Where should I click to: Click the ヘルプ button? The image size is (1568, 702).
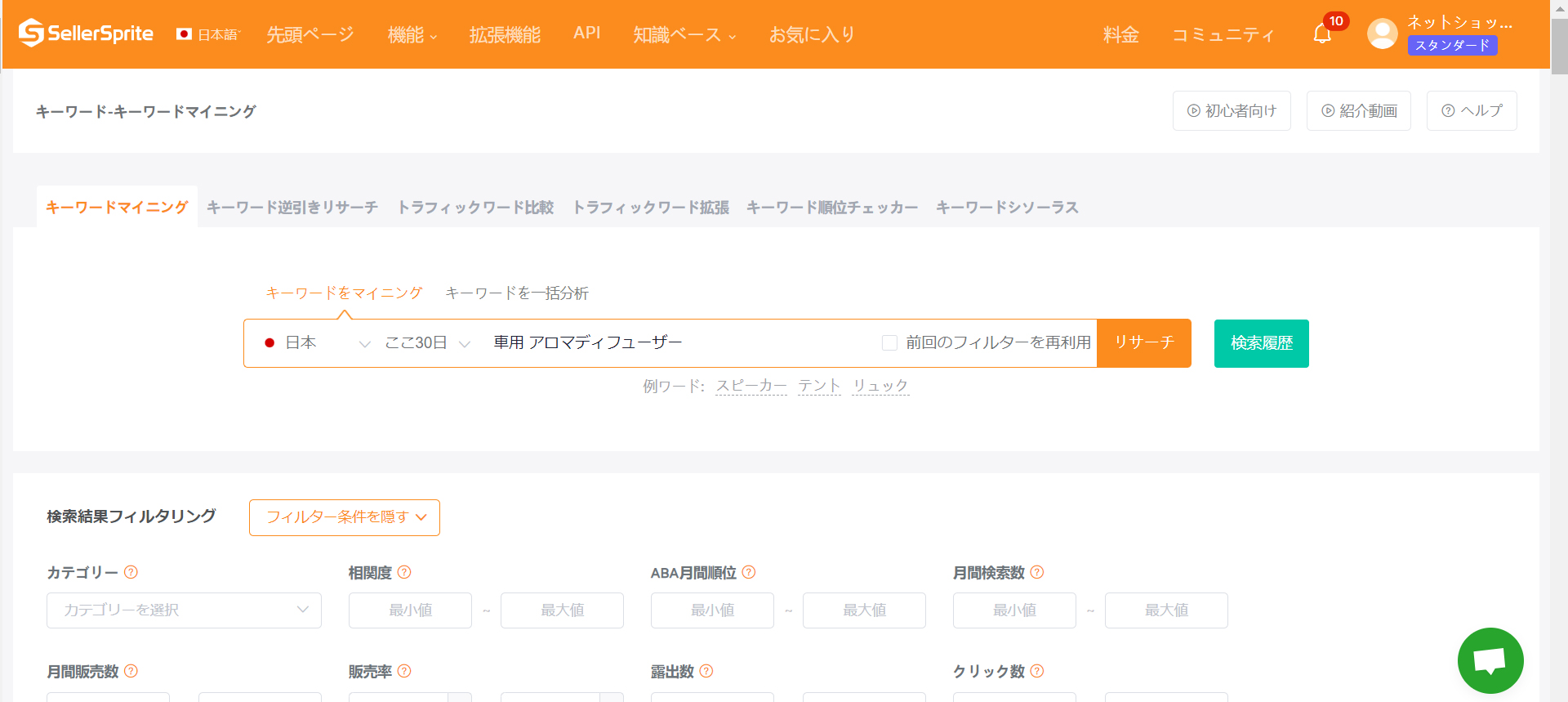click(x=1472, y=110)
